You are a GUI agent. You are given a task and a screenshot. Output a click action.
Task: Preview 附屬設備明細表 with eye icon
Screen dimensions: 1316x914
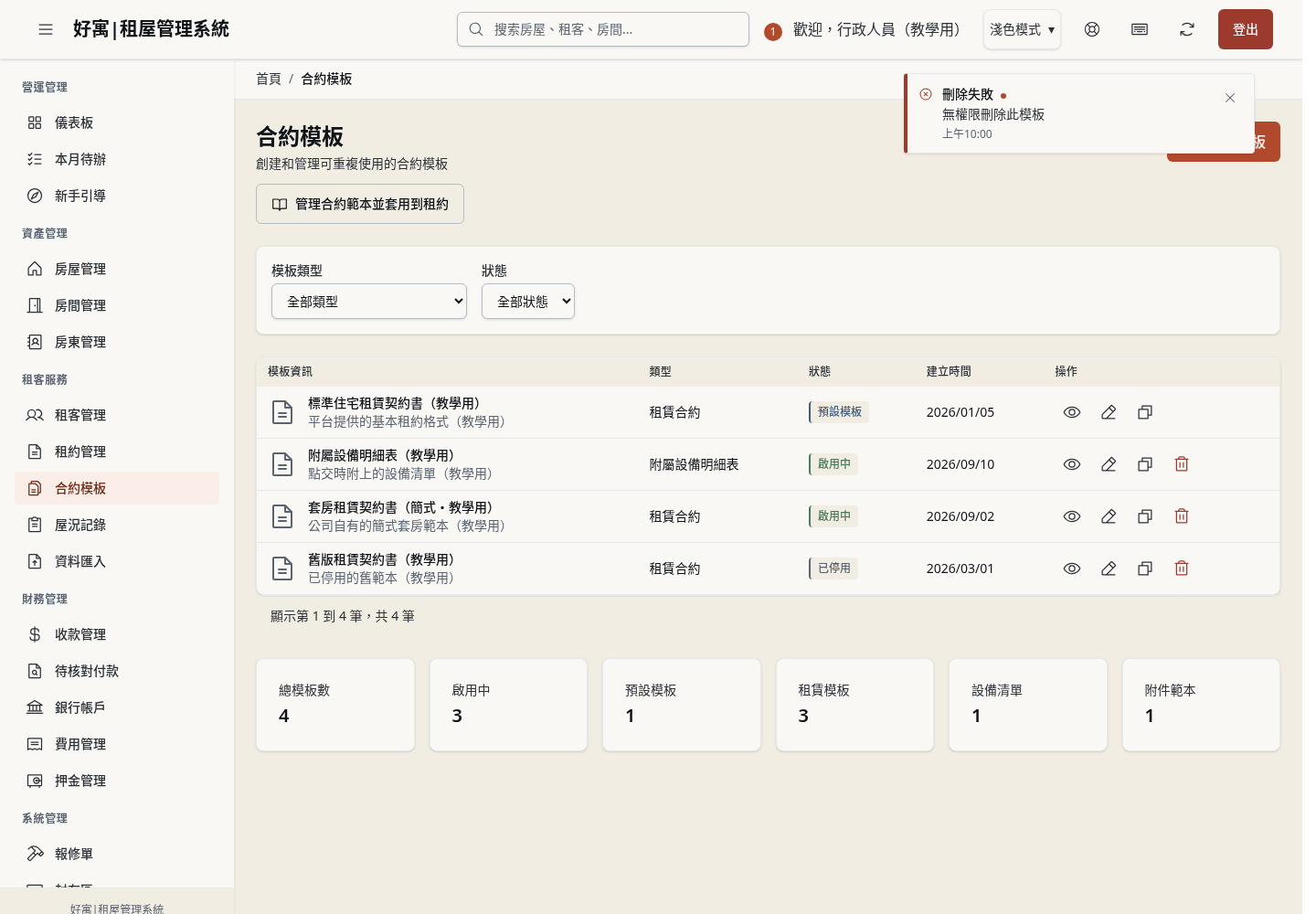point(1072,464)
